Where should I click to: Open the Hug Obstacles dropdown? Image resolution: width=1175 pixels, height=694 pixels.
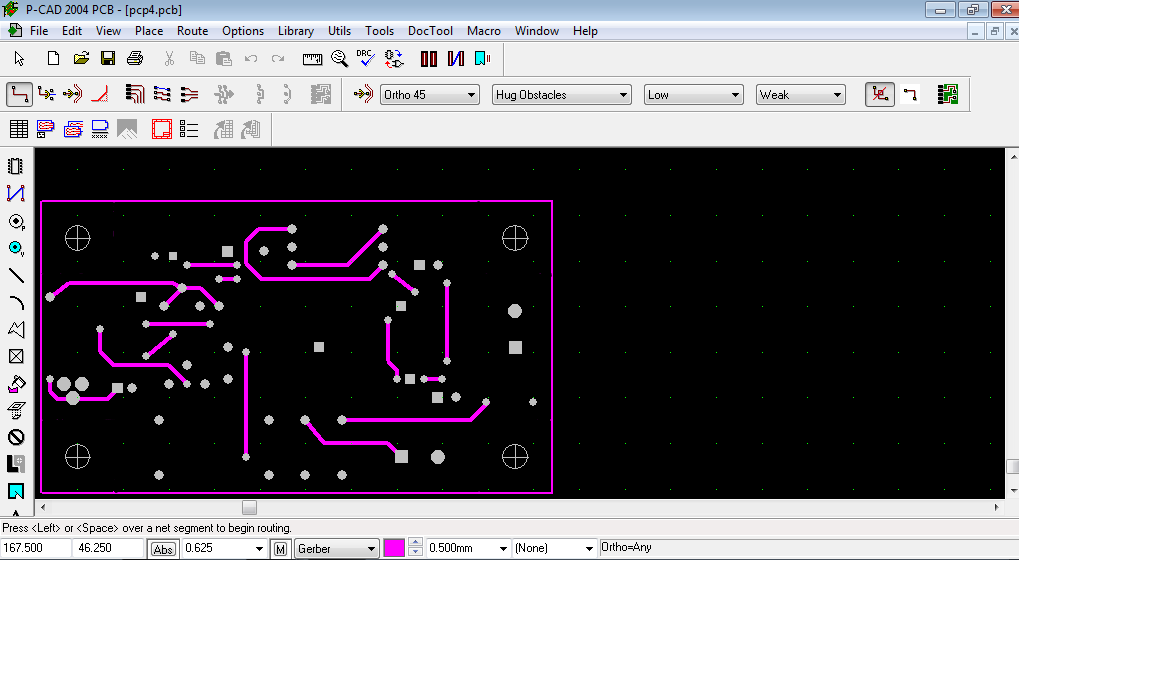561,94
